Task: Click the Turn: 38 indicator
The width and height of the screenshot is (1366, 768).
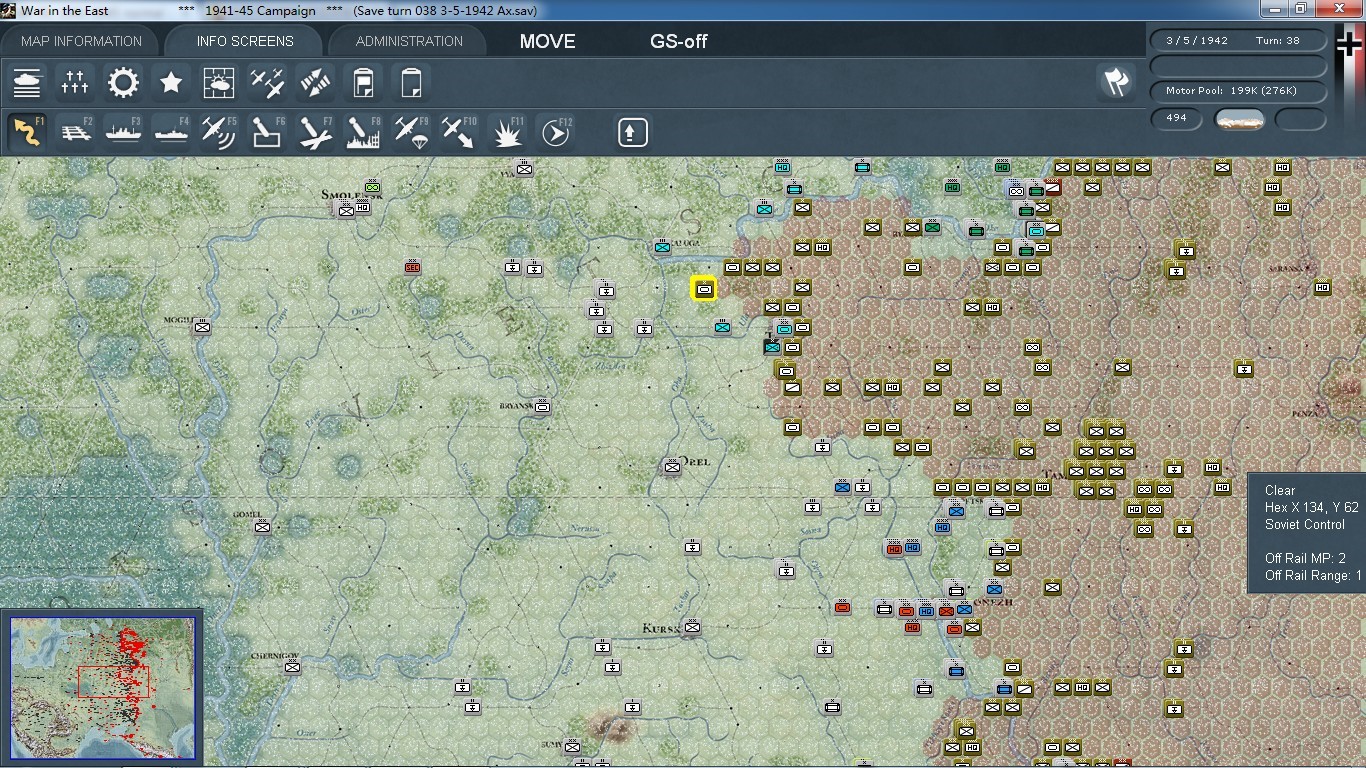Action: tap(1278, 41)
